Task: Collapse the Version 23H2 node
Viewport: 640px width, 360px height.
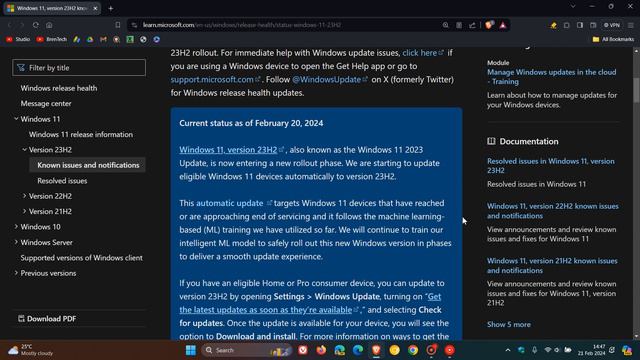Action: (x=24, y=150)
